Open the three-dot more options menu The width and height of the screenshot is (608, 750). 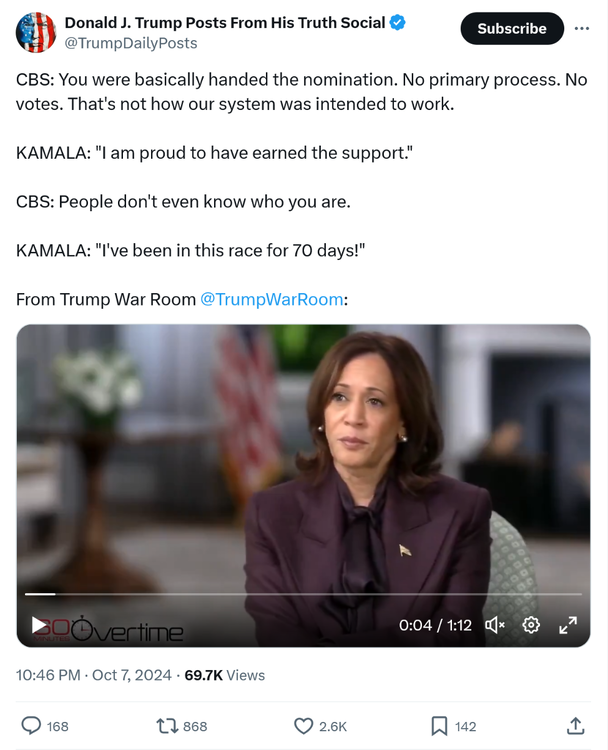[582, 29]
